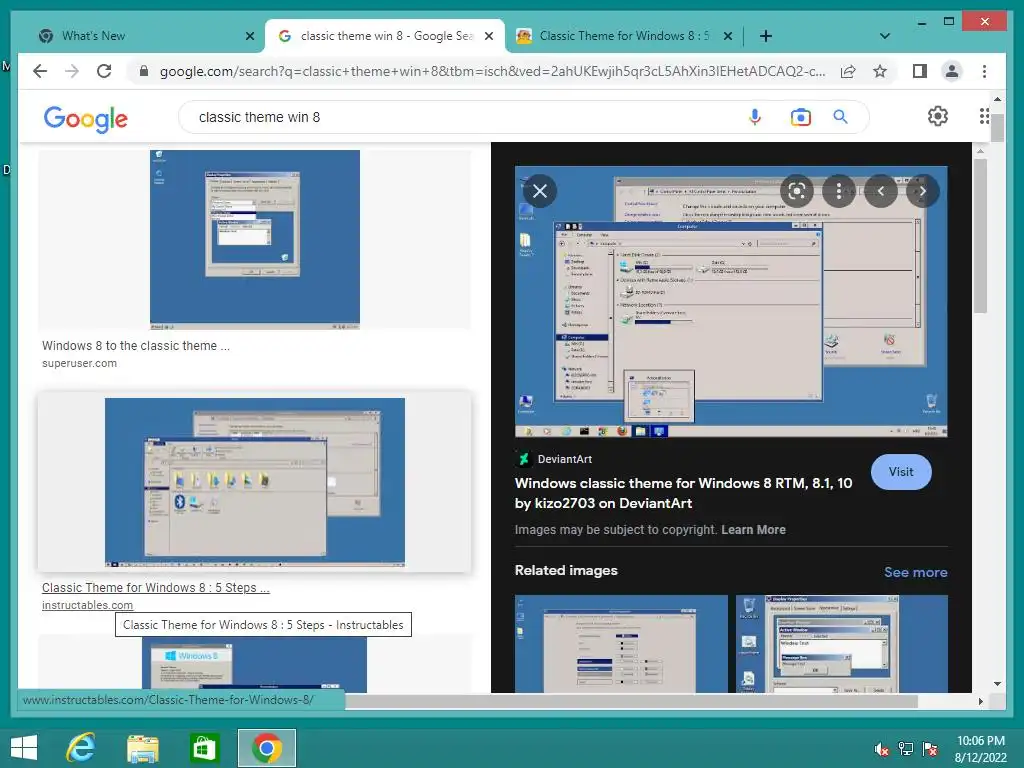Image resolution: width=1024 pixels, height=768 pixels.
Task: Open the Windows 8 logo result thumbnail
Action: pyautogui.click(x=255, y=664)
